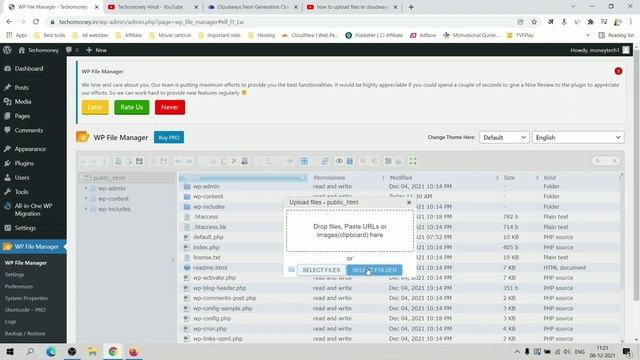
Task: Bookmark this page with star icon
Action: tap(534, 22)
